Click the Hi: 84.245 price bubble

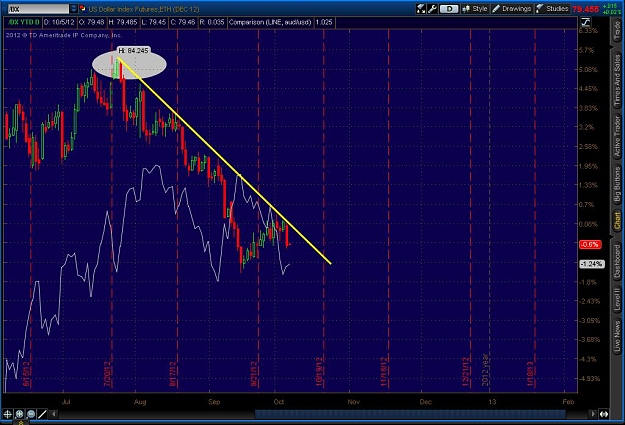point(133,51)
